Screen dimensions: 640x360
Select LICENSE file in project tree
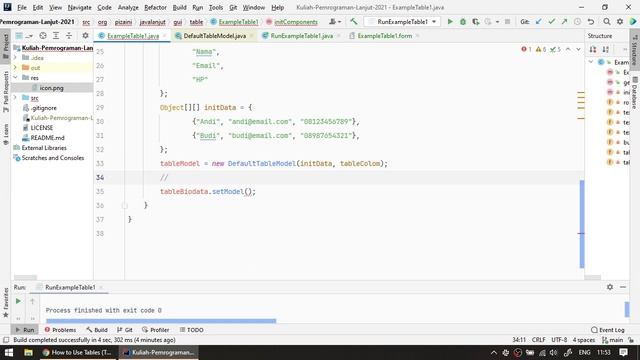click(x=42, y=128)
